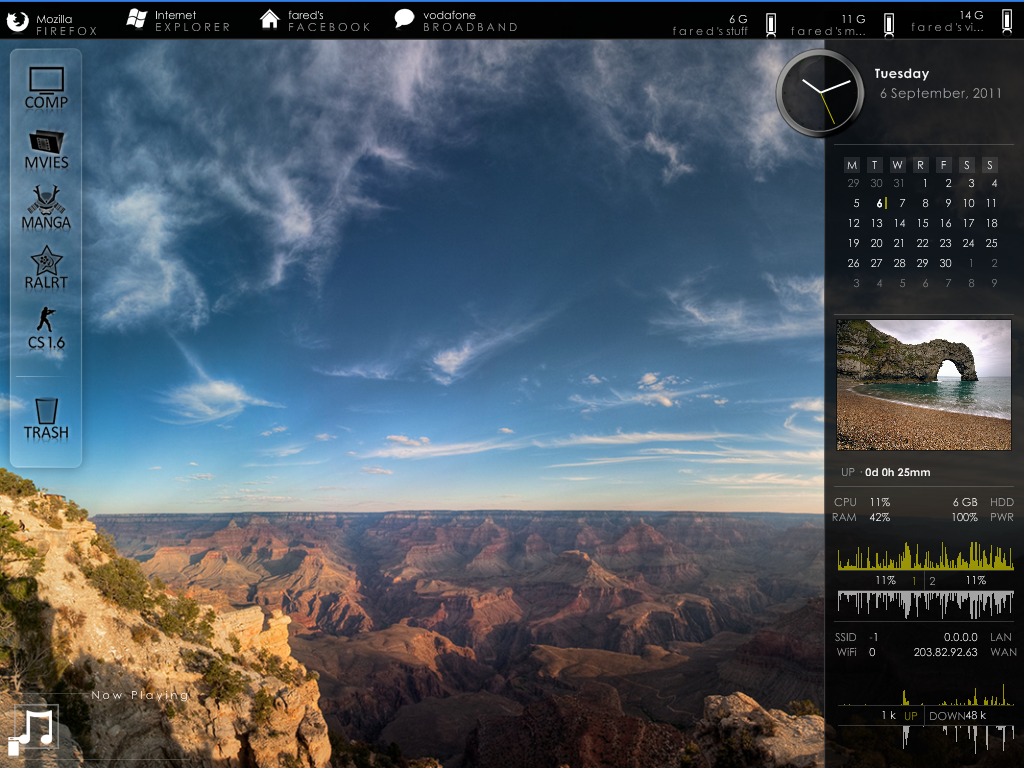The image size is (1024, 768).
Task: Open Internet Explorer shortcut
Action: click(178, 22)
